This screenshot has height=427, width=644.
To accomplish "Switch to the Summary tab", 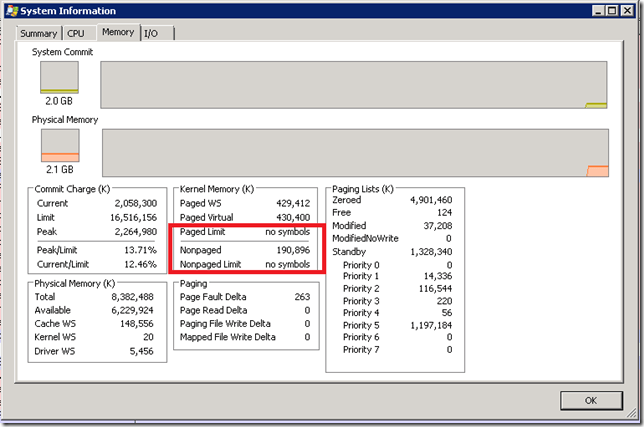I will point(39,33).
